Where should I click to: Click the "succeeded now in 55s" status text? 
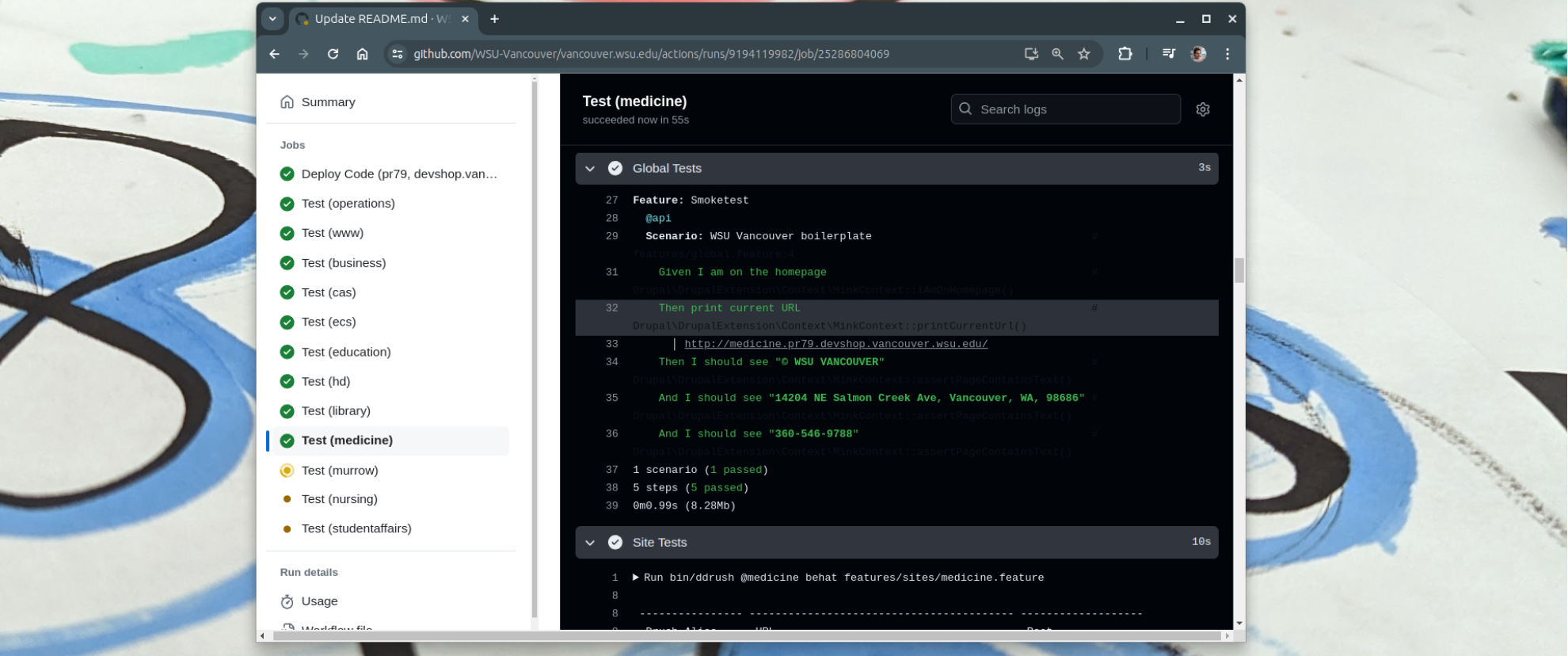(635, 120)
